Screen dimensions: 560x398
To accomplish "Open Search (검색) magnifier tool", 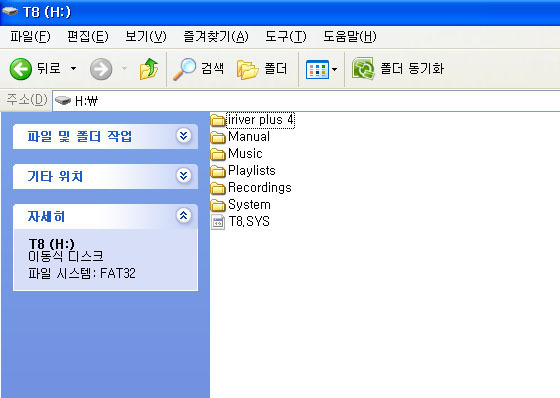I will click(x=198, y=69).
